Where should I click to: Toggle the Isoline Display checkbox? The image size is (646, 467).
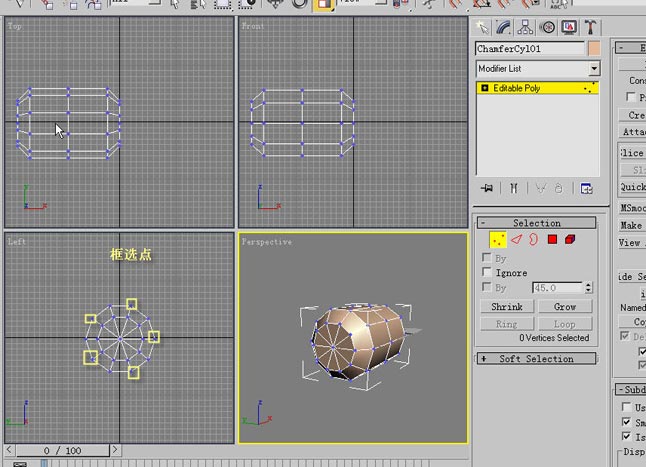click(626, 437)
